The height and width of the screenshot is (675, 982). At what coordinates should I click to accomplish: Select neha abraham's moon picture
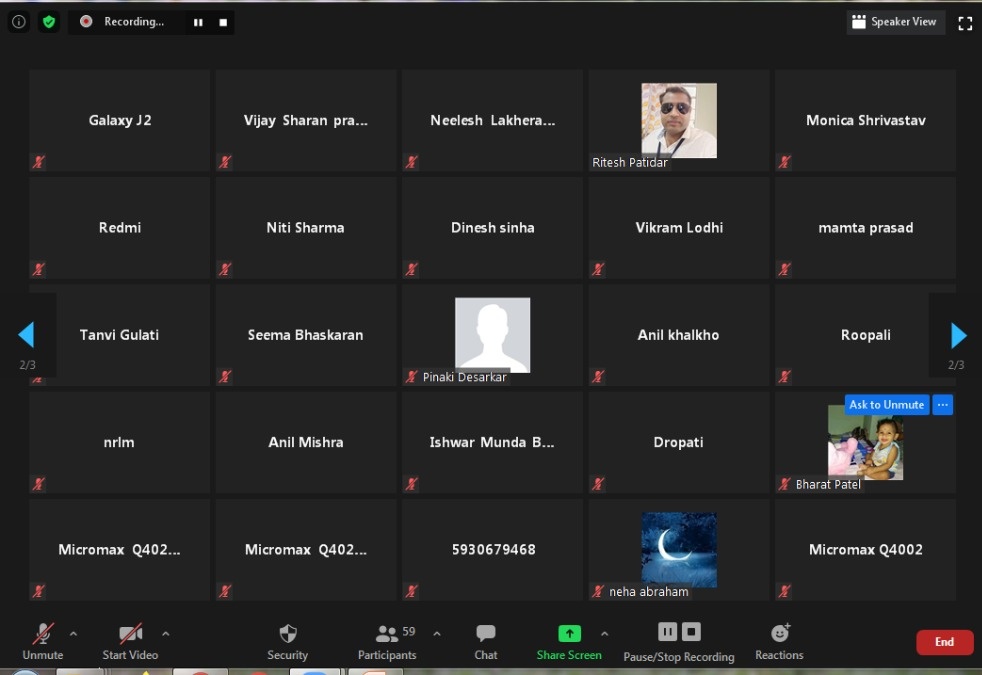(x=679, y=550)
